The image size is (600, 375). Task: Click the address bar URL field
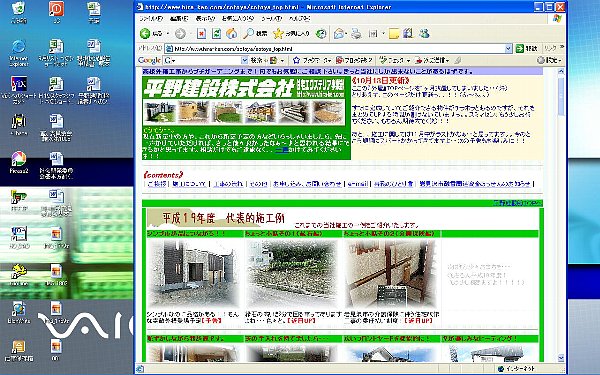tap(335, 49)
